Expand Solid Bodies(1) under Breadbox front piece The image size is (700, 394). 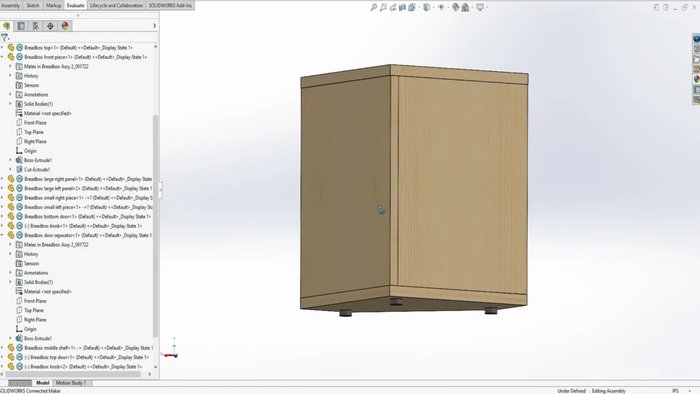point(10,104)
